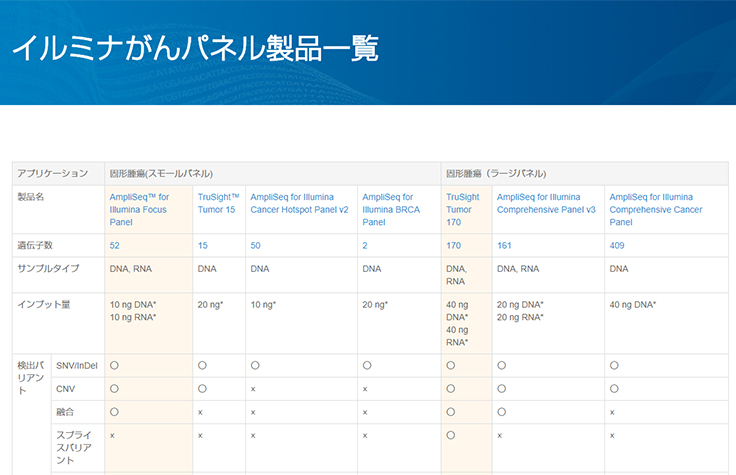The height and width of the screenshot is (475, 736).
Task: Click the 遺伝子数 row label
Action: pyautogui.click(x=35, y=245)
